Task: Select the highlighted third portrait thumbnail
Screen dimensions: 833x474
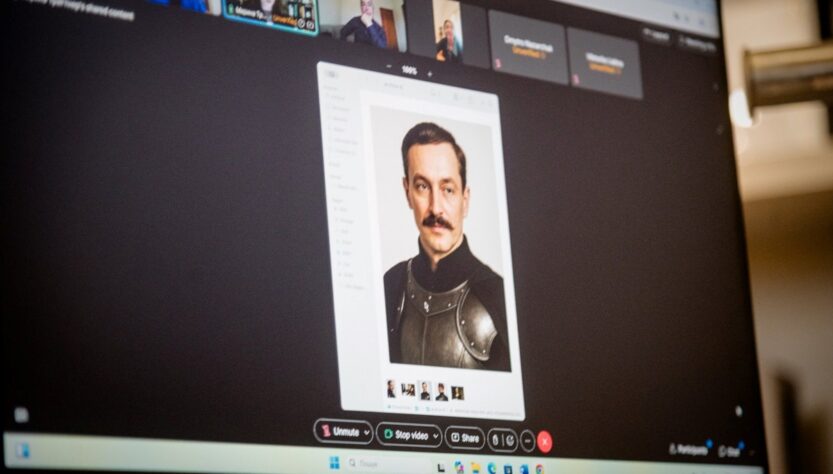Action: 425,391
